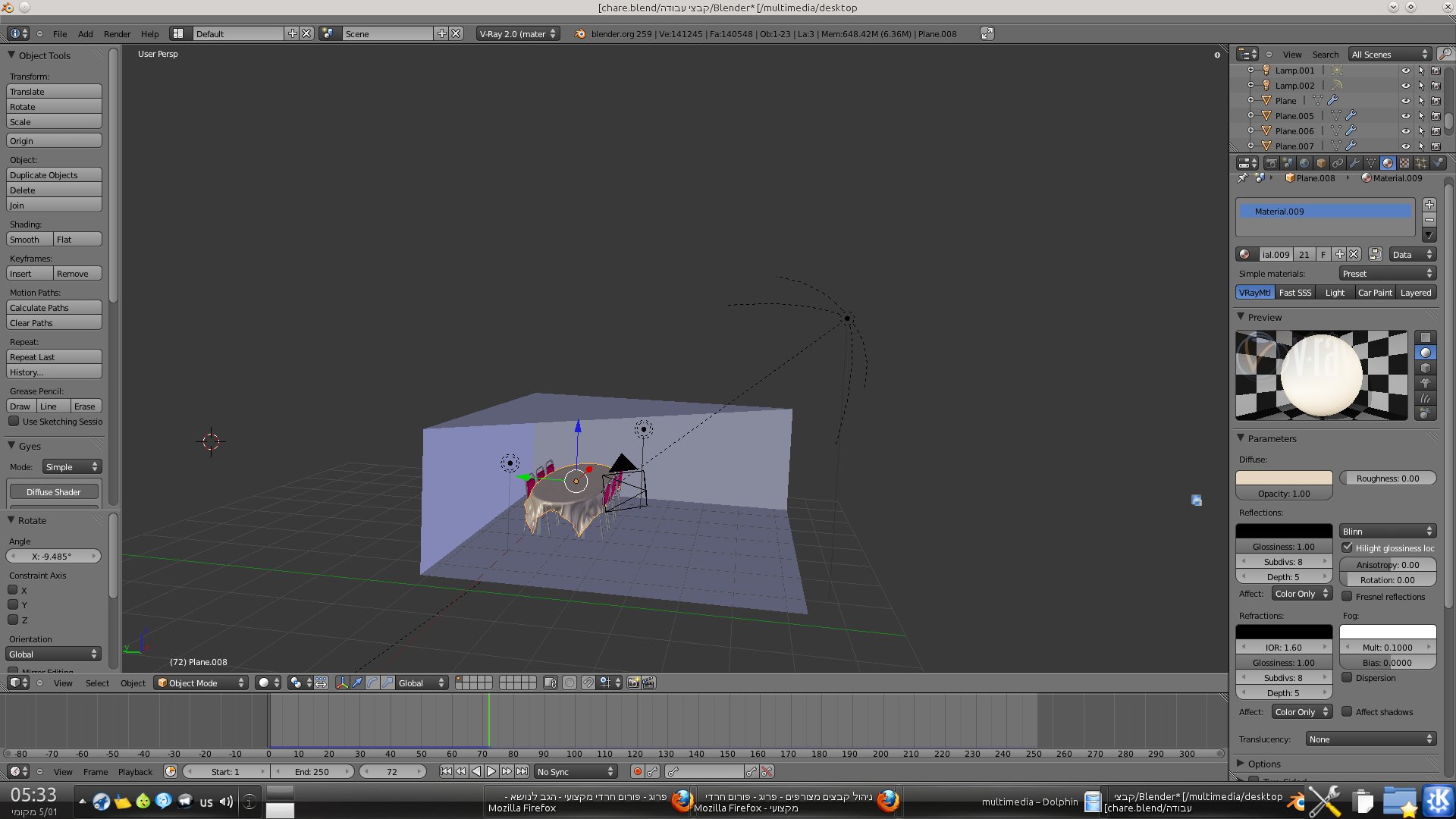The height and width of the screenshot is (819, 1456).
Task: Click the Duplicate Objects button
Action: pyautogui.click(x=54, y=175)
